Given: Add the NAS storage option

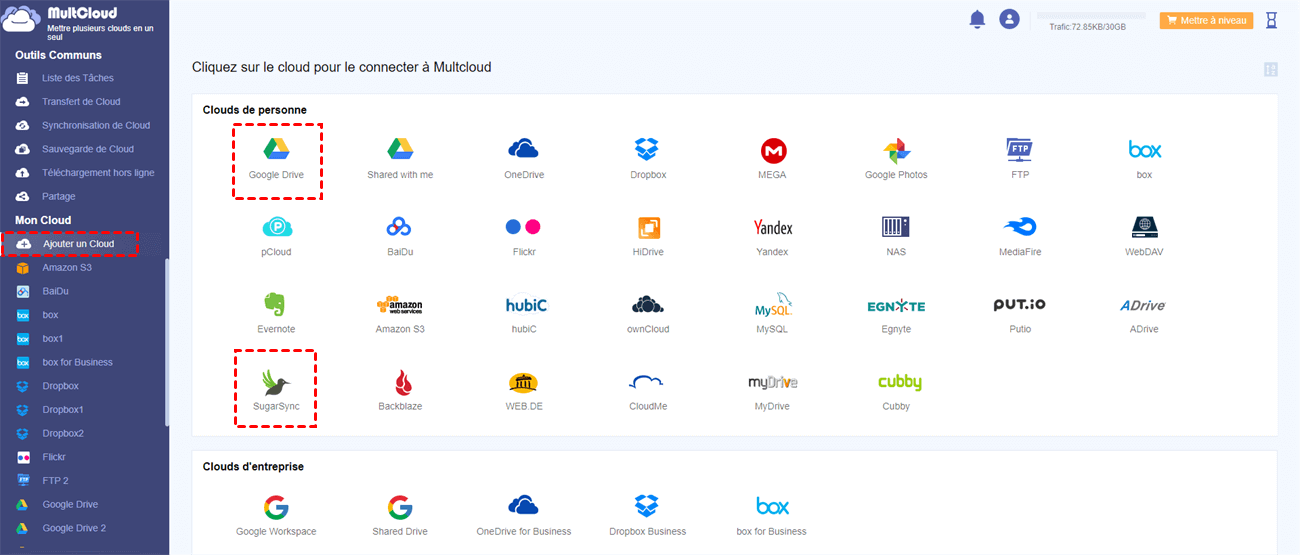Looking at the screenshot, I should pos(896,228).
